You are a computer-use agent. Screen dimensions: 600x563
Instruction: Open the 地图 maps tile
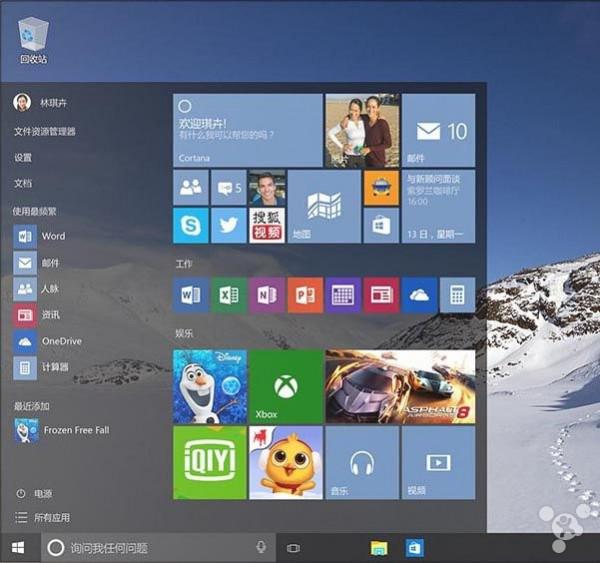click(x=324, y=207)
